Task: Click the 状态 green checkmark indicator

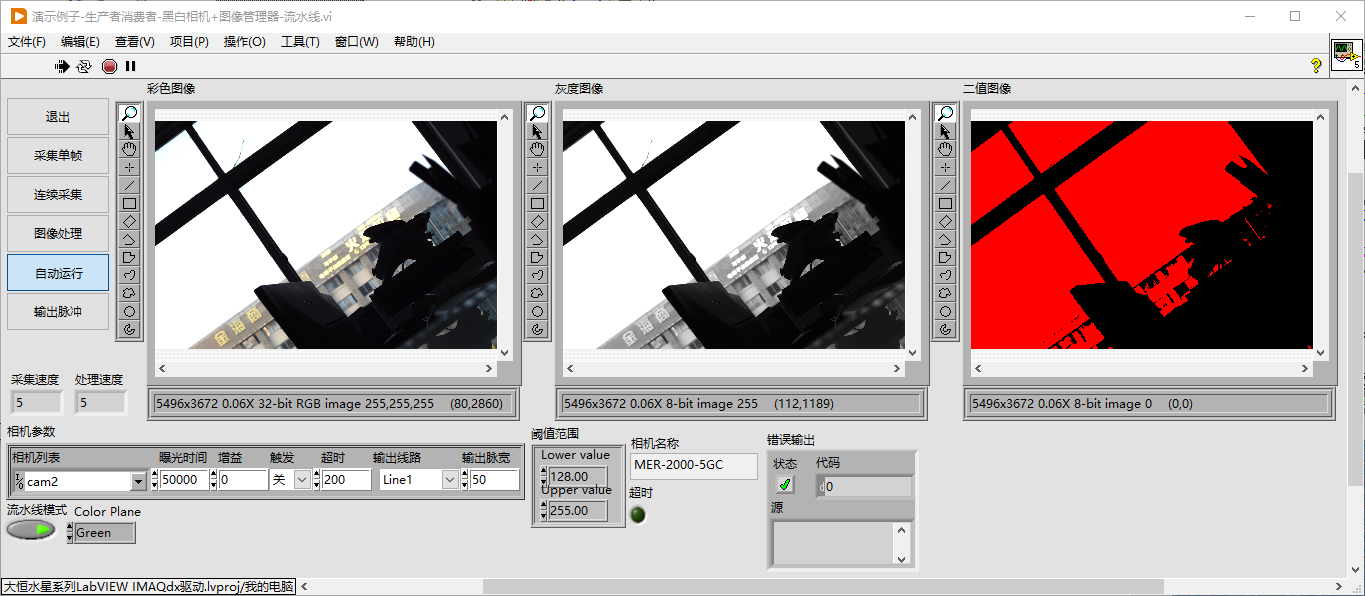Action: tap(785, 486)
